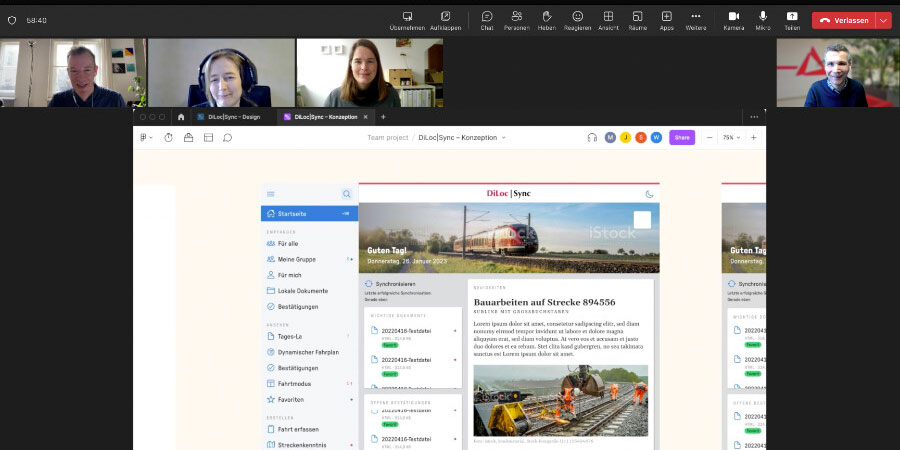Open Tages-La in the sidebar
This screenshot has height=450, width=900.
click(x=309, y=336)
